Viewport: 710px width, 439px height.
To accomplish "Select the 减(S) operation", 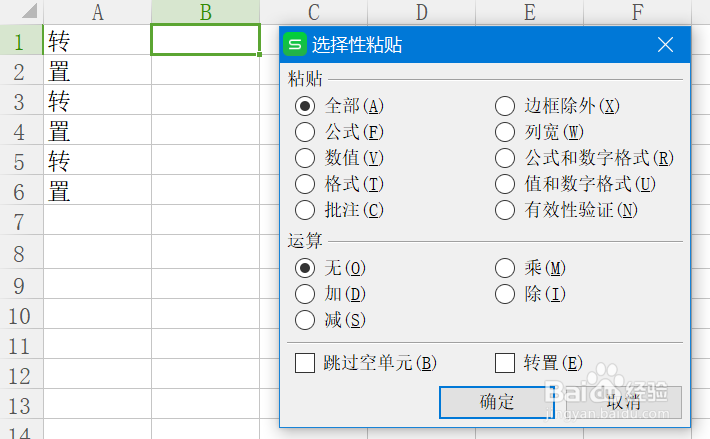I will 305,320.
